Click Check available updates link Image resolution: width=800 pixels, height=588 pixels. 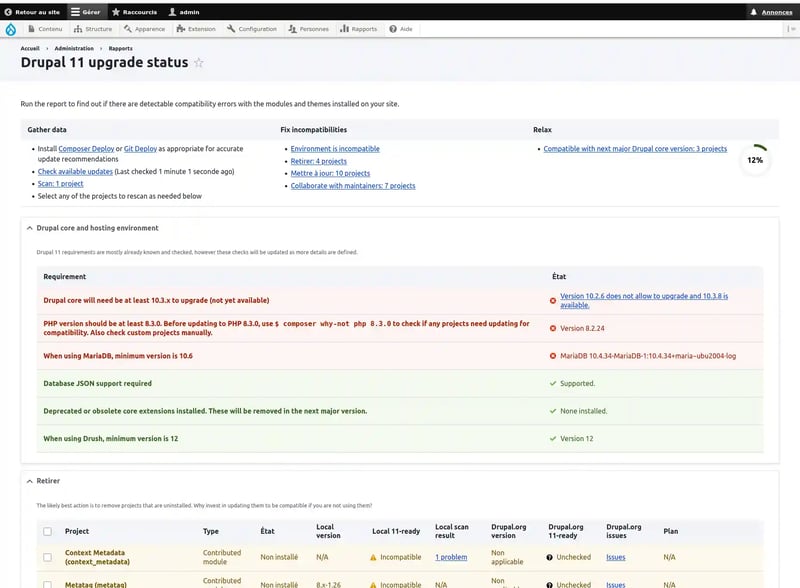(x=75, y=172)
